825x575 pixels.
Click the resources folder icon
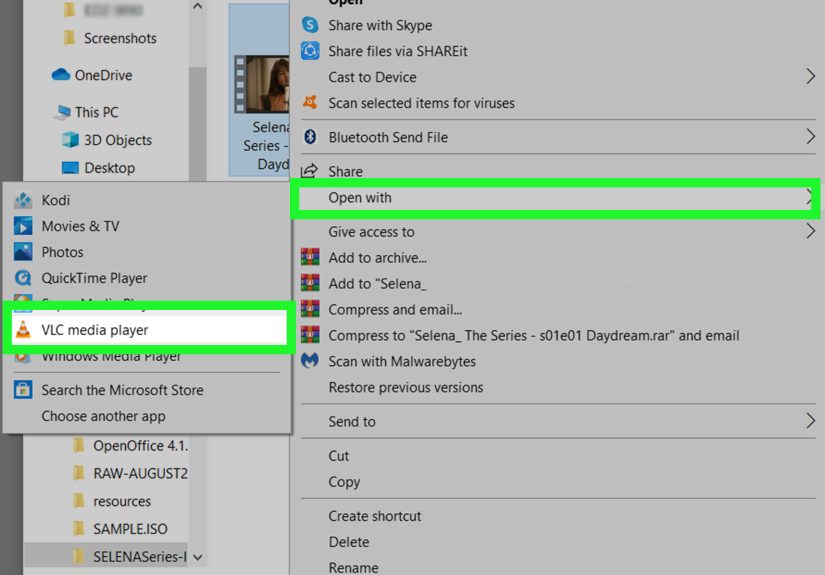point(79,500)
